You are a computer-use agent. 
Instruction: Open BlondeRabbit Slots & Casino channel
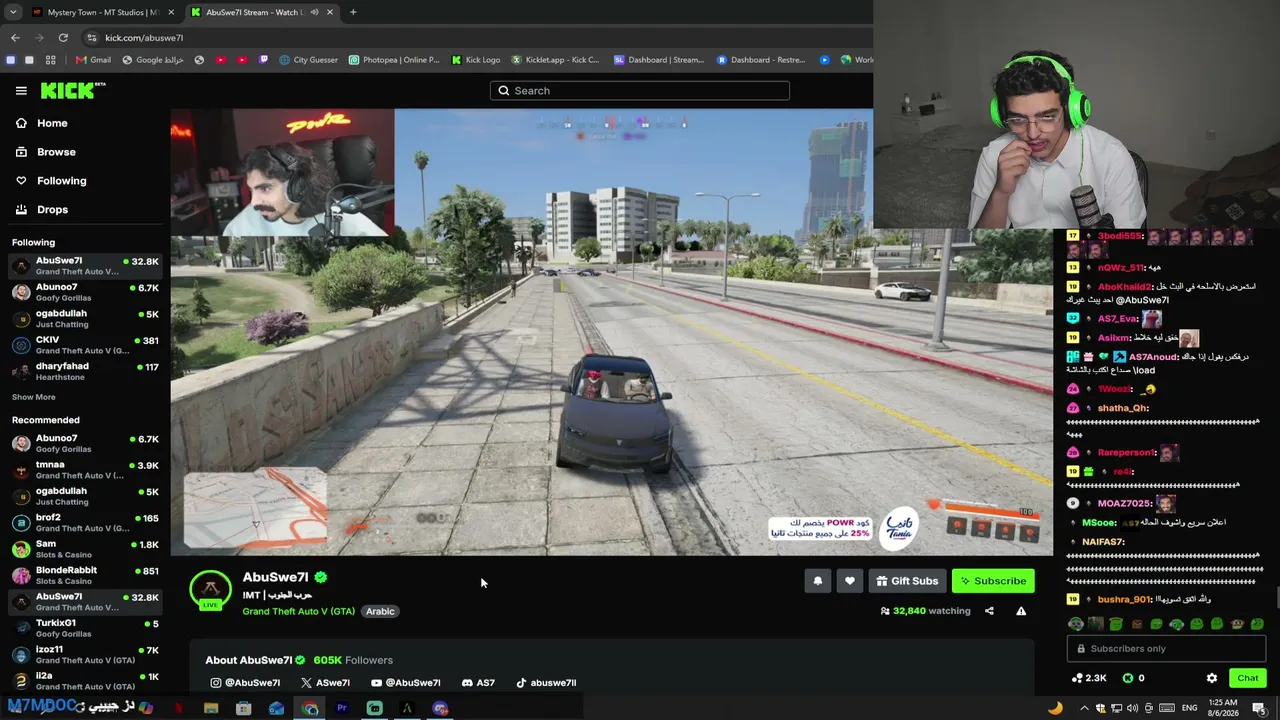[85, 575]
